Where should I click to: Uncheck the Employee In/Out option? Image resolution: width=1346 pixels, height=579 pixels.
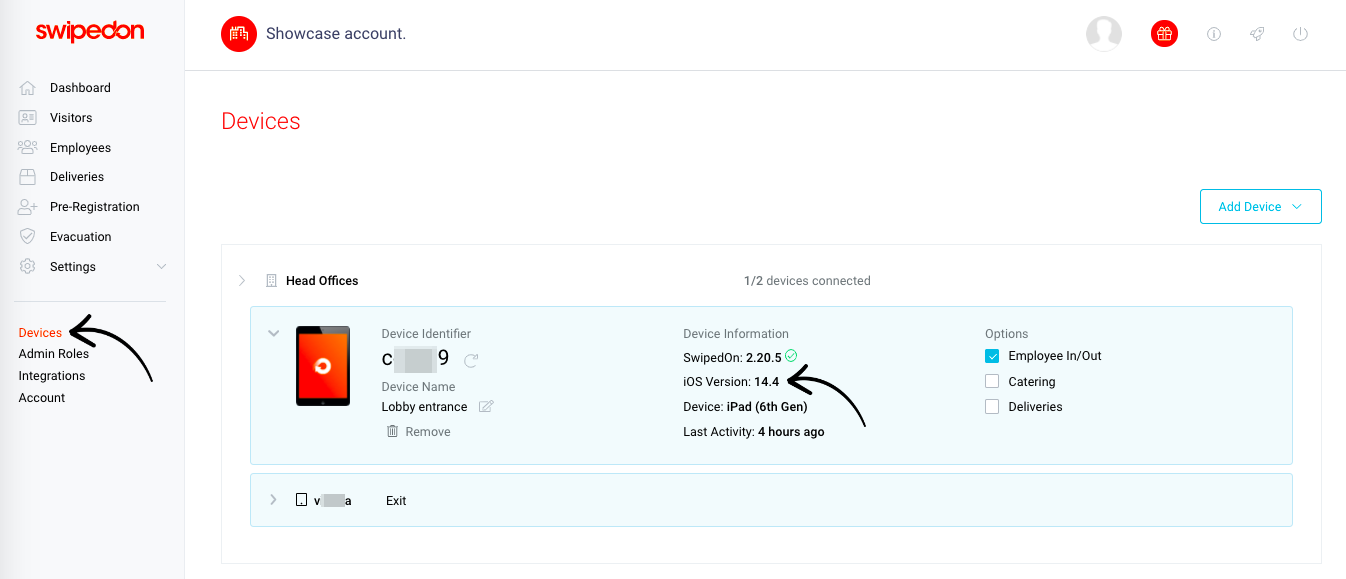tap(992, 356)
